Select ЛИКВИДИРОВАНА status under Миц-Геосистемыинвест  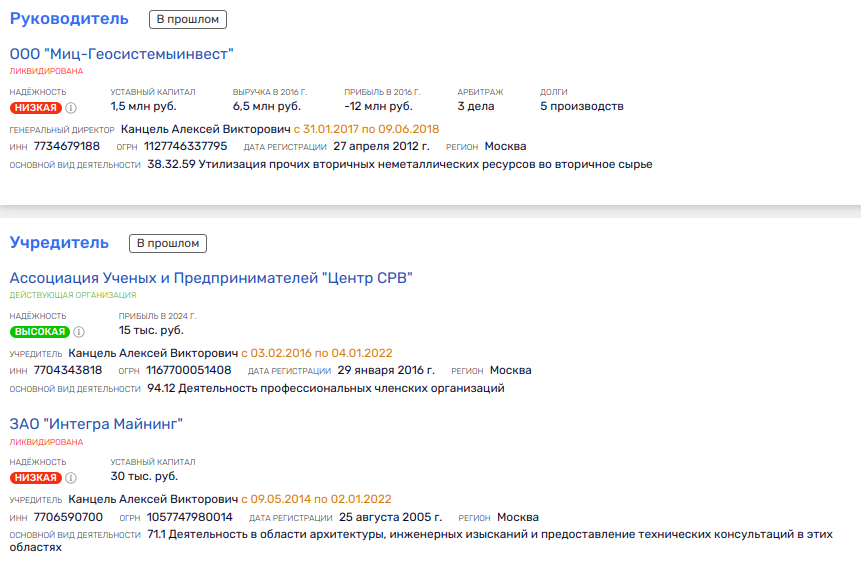click(x=47, y=71)
